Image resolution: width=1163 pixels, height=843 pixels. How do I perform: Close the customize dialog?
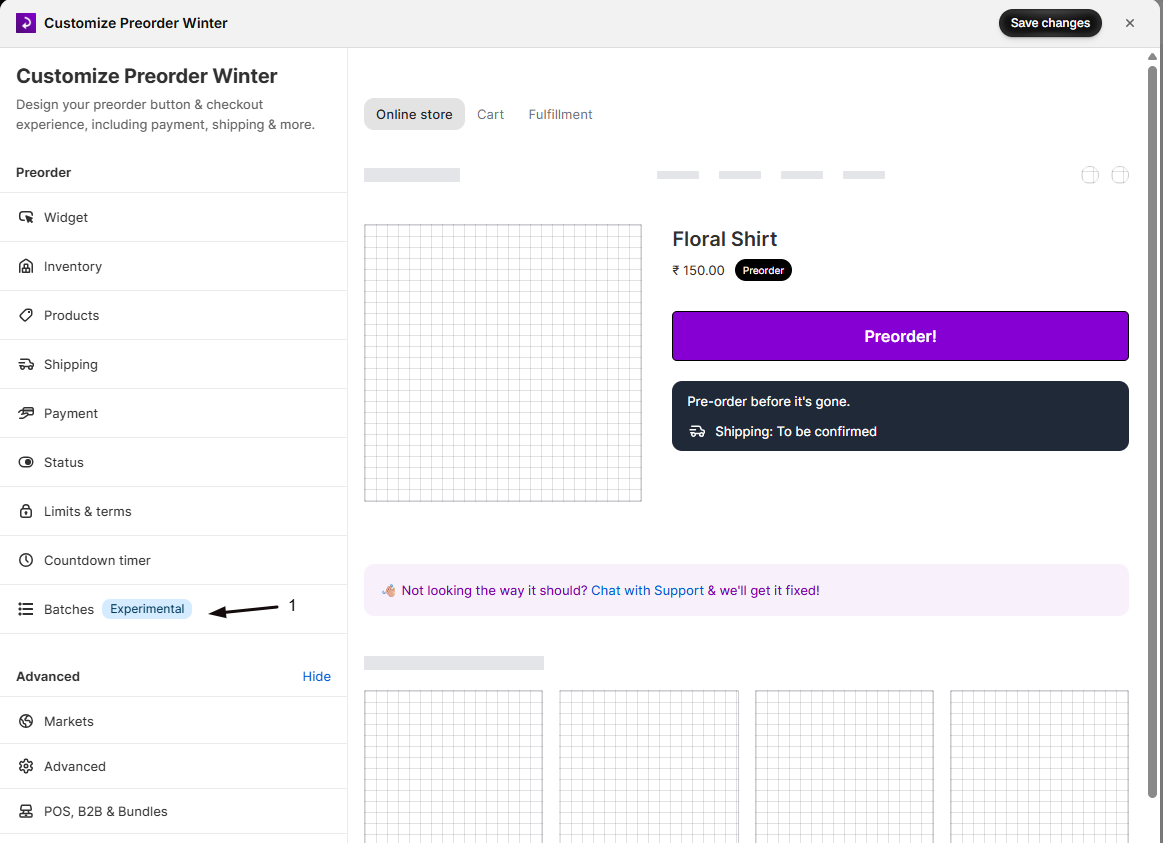(x=1130, y=23)
